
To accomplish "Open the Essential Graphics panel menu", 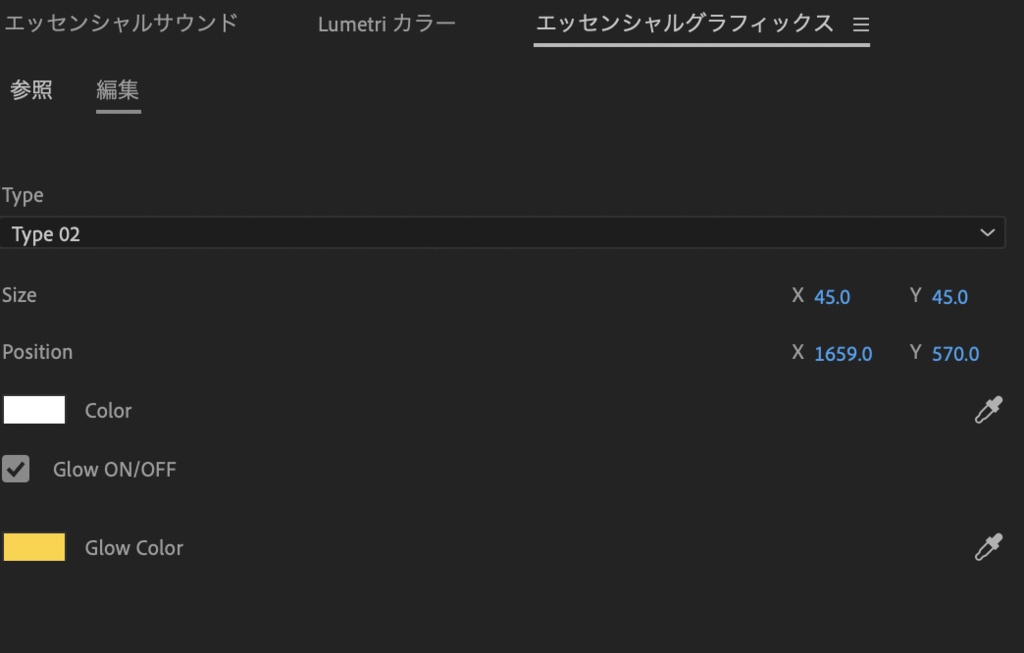I will (860, 24).
